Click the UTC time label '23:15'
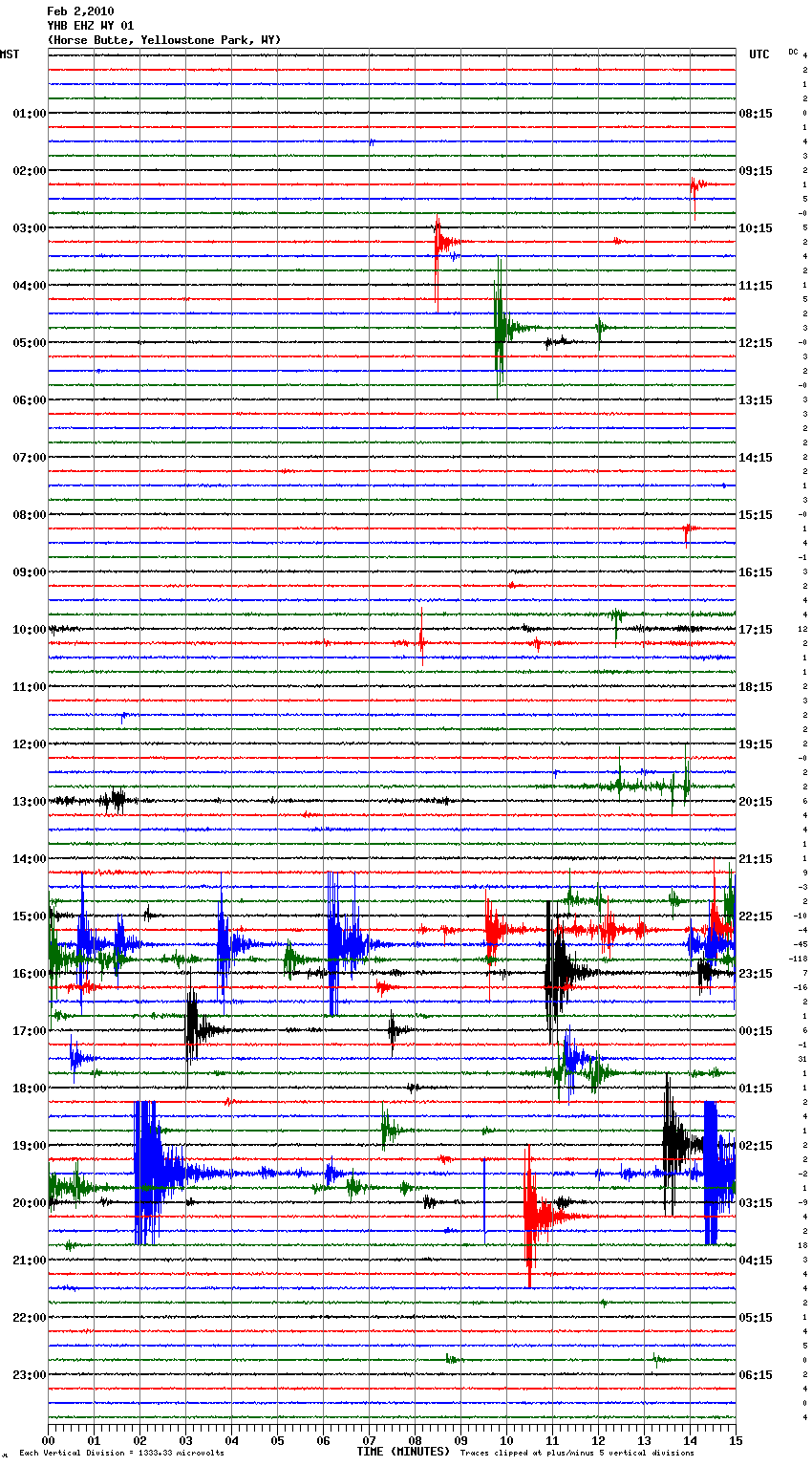812x1466 pixels. click(756, 974)
